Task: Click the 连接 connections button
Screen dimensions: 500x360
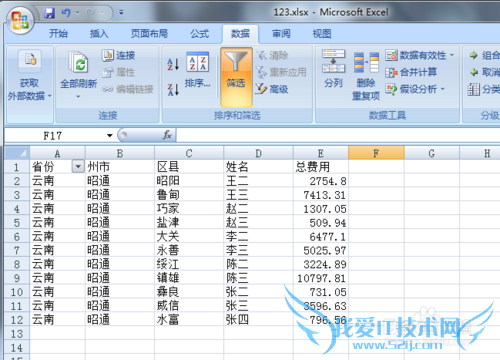Action: (x=119, y=55)
